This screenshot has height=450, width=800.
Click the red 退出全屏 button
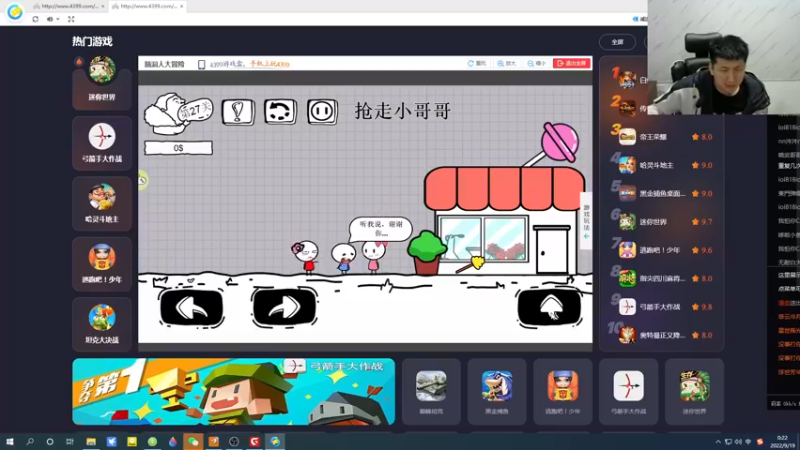point(571,63)
